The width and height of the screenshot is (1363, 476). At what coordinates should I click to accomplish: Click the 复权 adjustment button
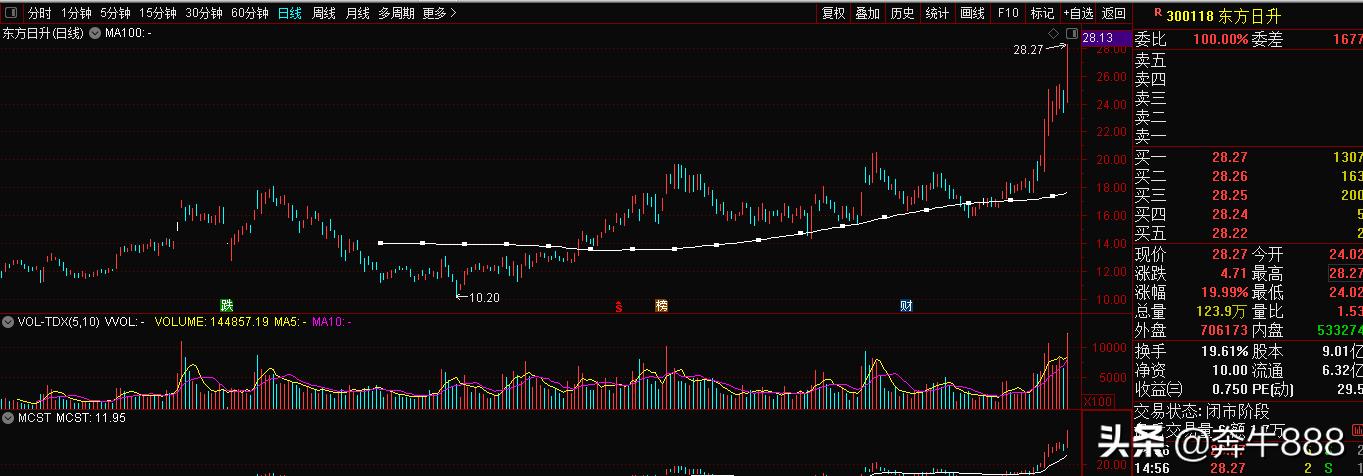click(x=834, y=13)
